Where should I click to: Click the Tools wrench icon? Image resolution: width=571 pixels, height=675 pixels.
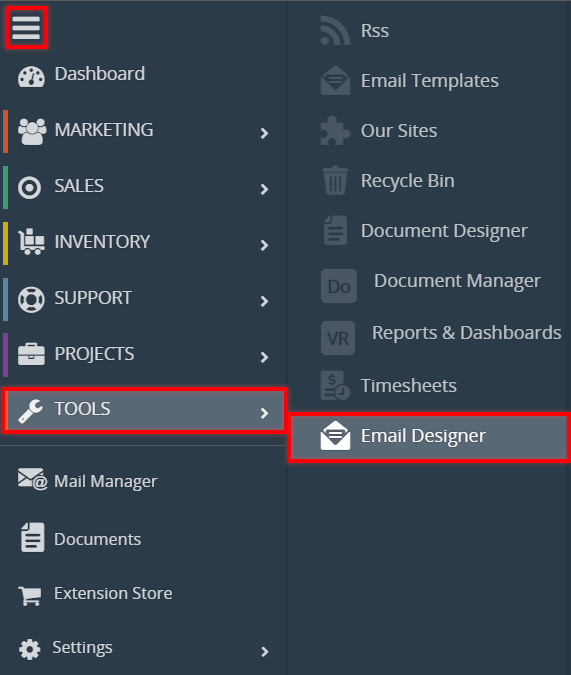pyautogui.click(x=31, y=411)
